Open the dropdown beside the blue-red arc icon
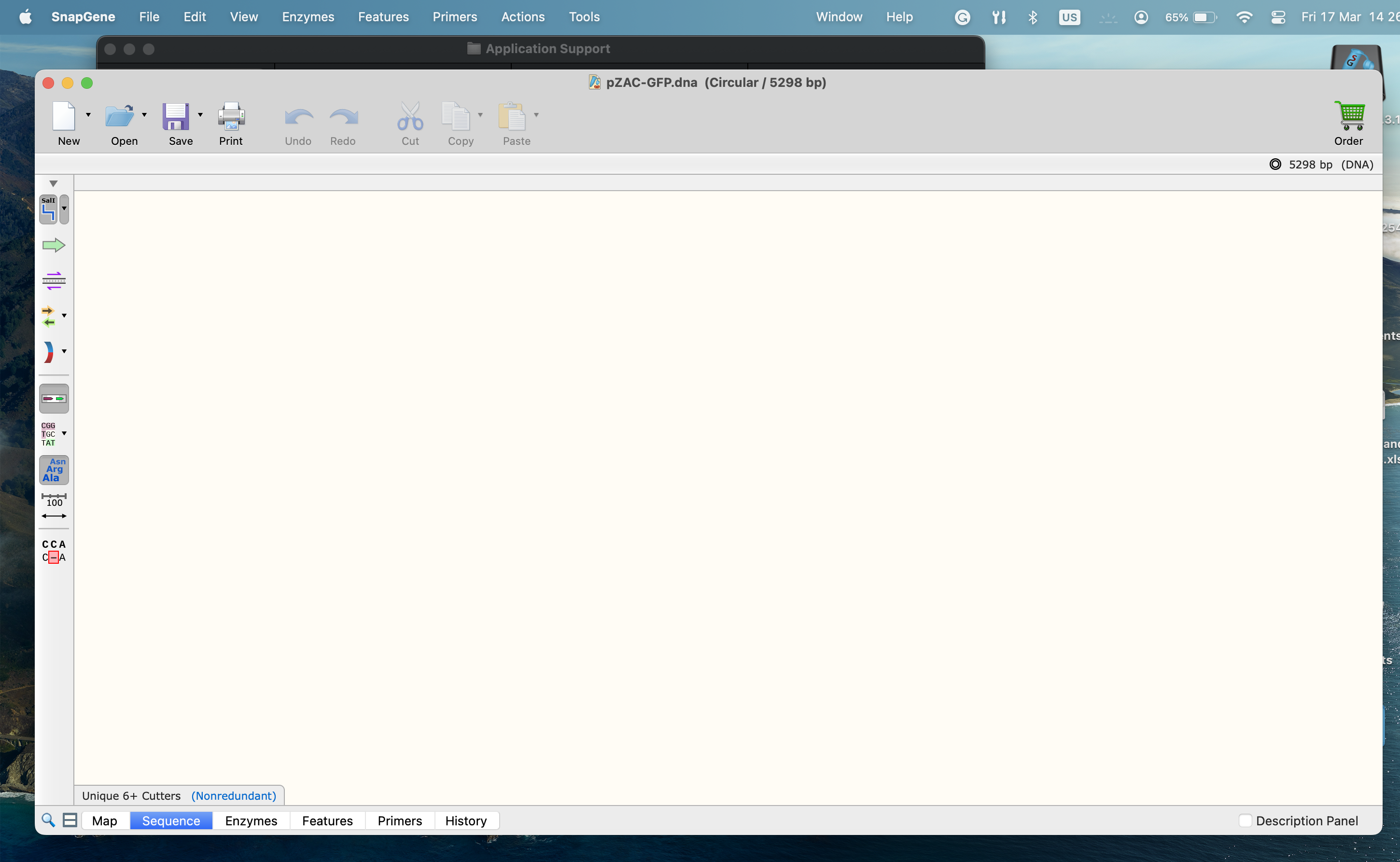The height and width of the screenshot is (862, 1400). 64,351
